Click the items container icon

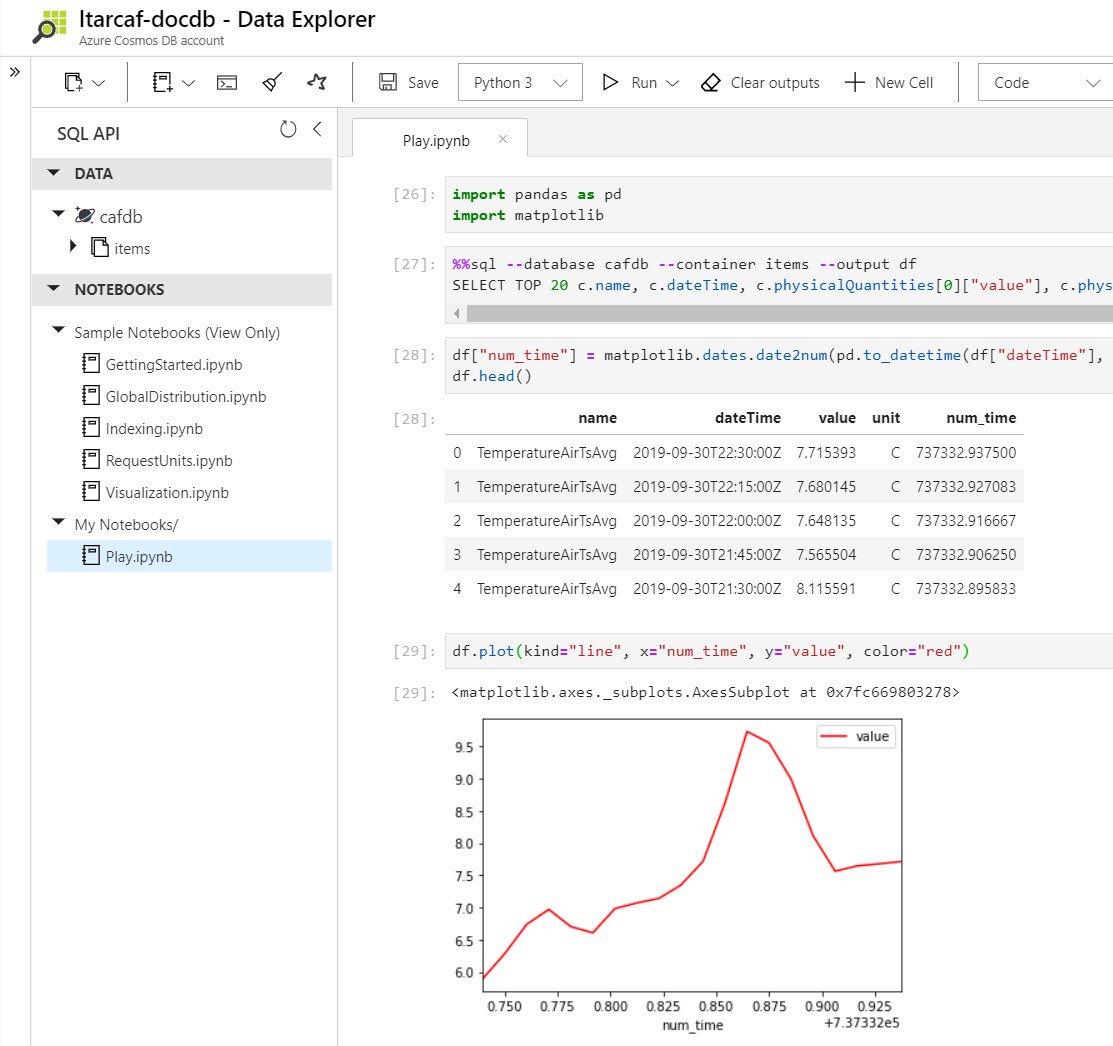[x=100, y=247]
